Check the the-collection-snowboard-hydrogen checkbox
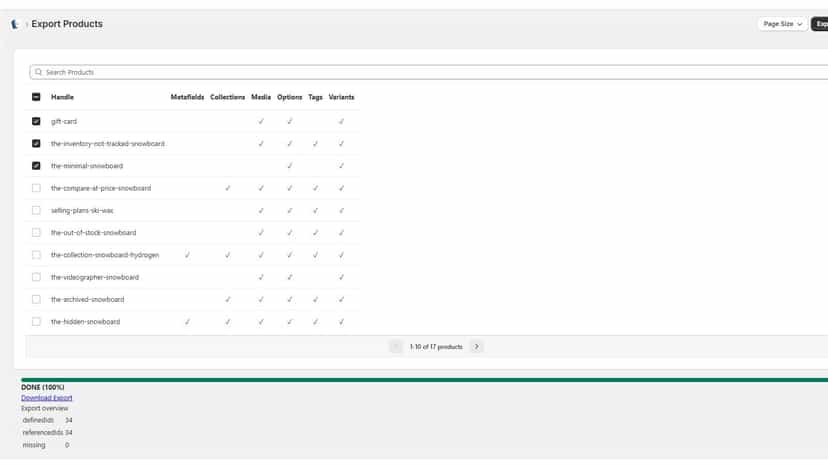Image resolution: width=828 pixels, height=466 pixels. tap(36, 255)
